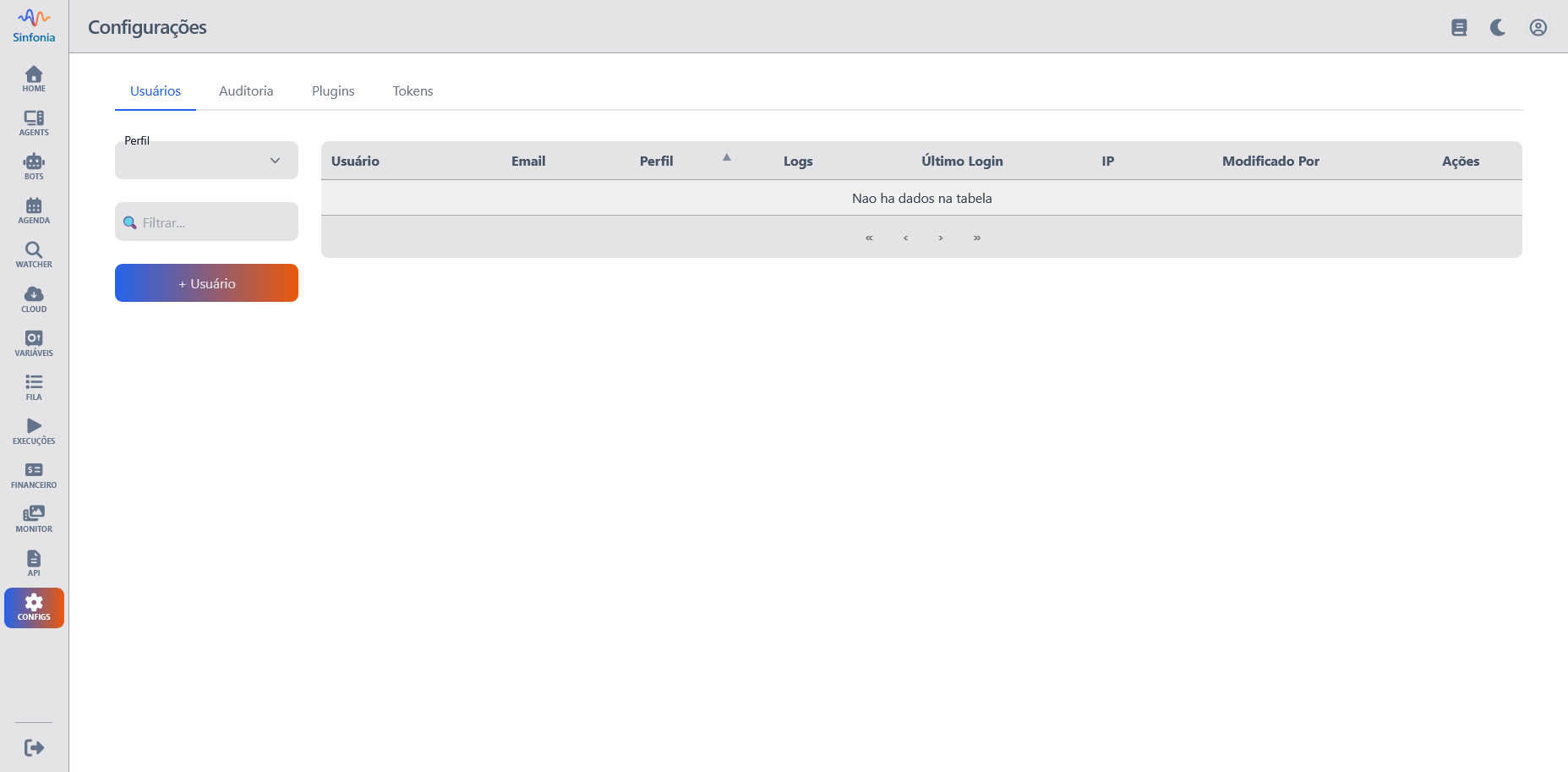Open the Agents section in sidebar
Screen dimensions: 1568x772
(x=34, y=123)
